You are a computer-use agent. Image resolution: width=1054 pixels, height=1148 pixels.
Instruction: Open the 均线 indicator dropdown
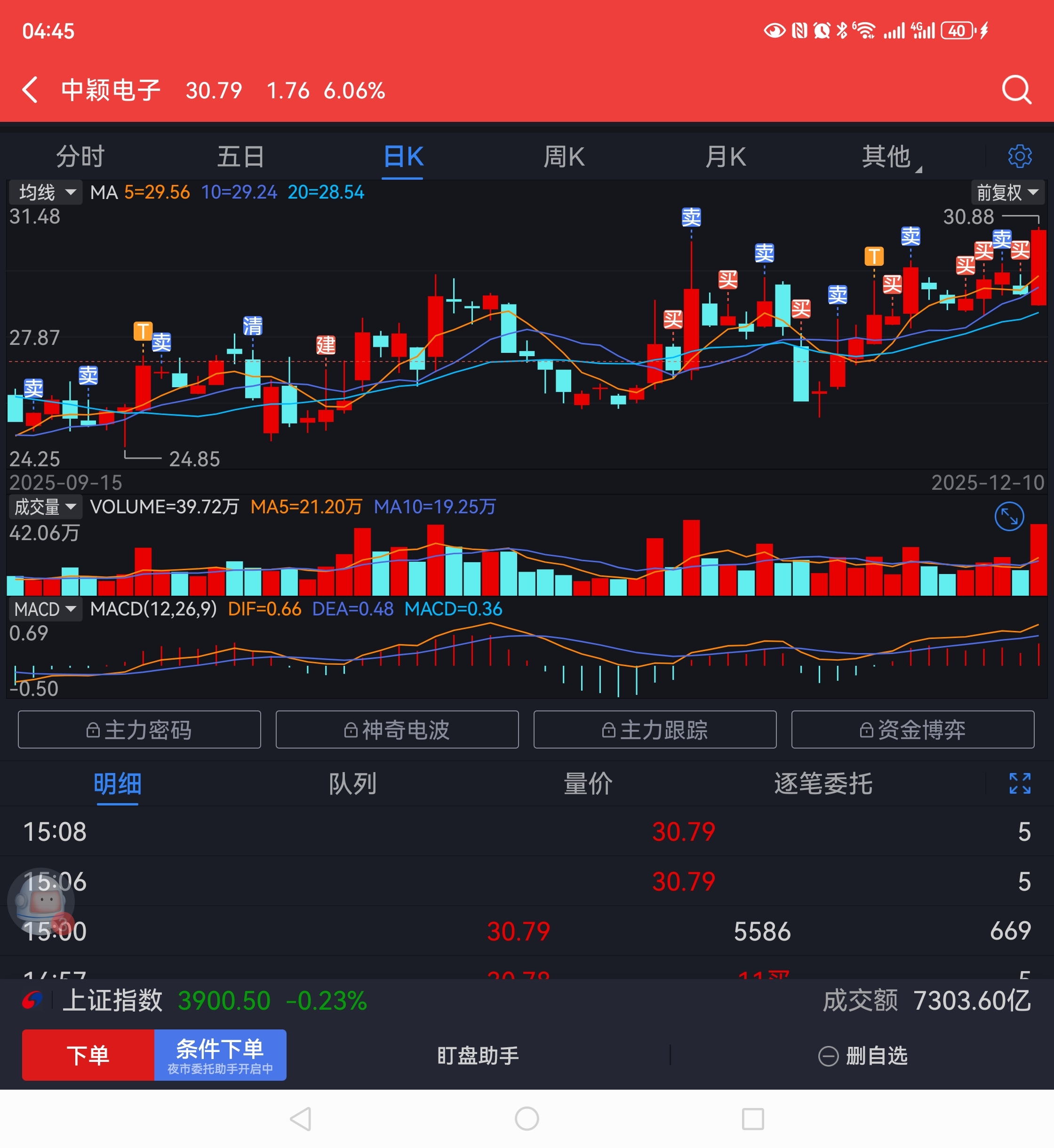(x=46, y=193)
